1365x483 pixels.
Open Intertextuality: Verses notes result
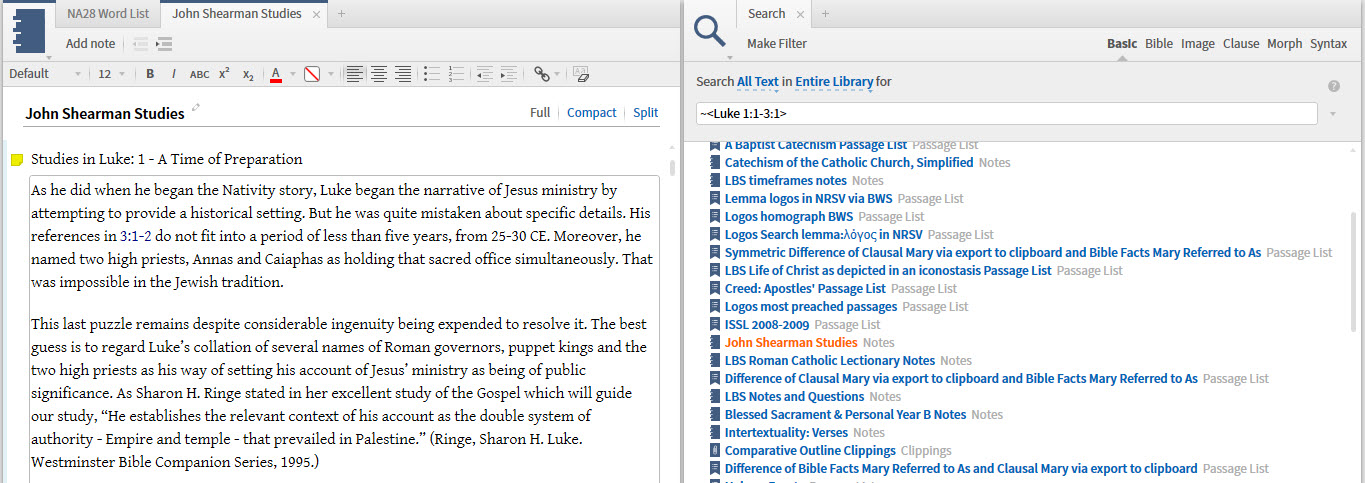[786, 433]
